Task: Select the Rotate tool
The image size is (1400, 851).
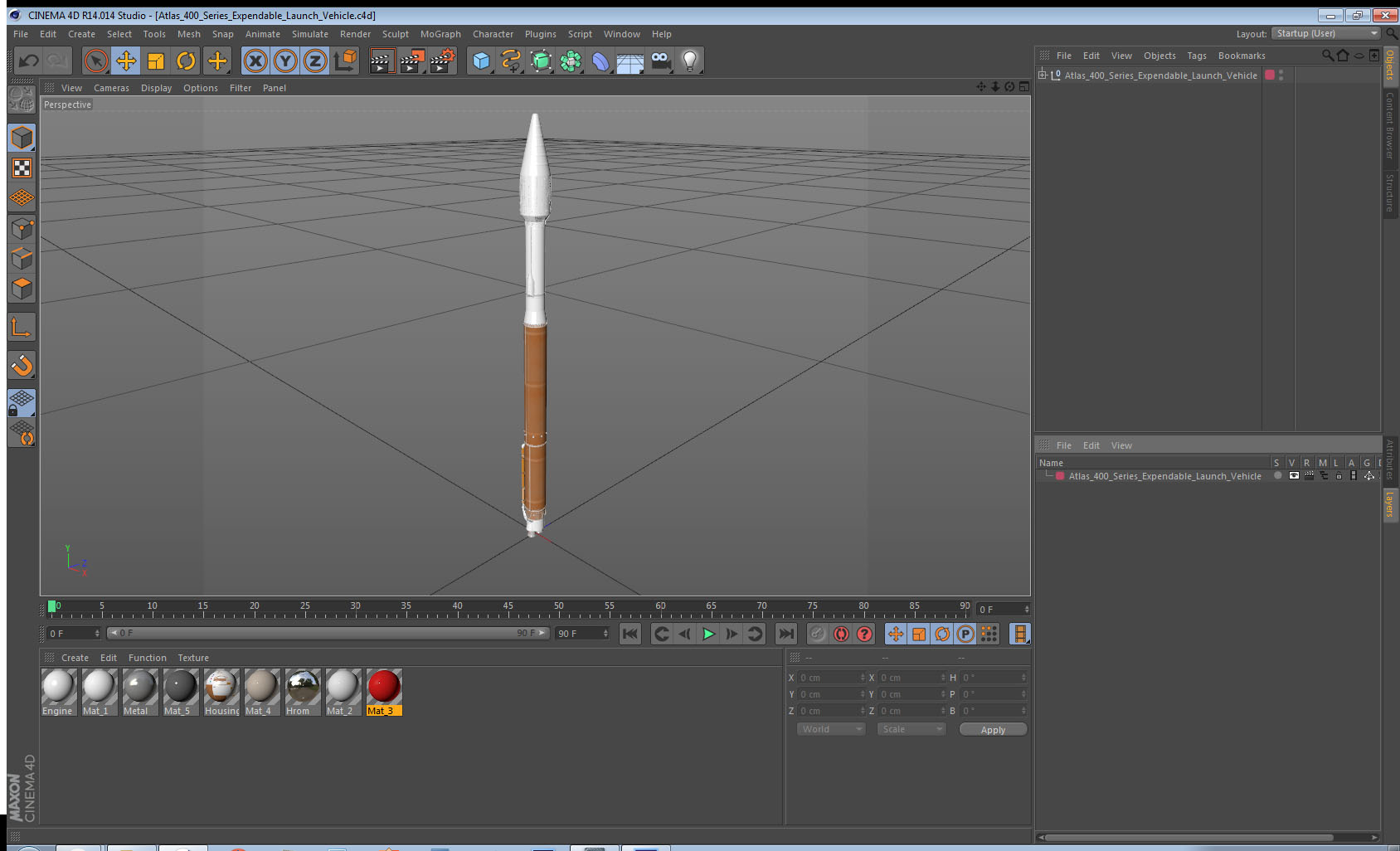Action: pos(187,61)
